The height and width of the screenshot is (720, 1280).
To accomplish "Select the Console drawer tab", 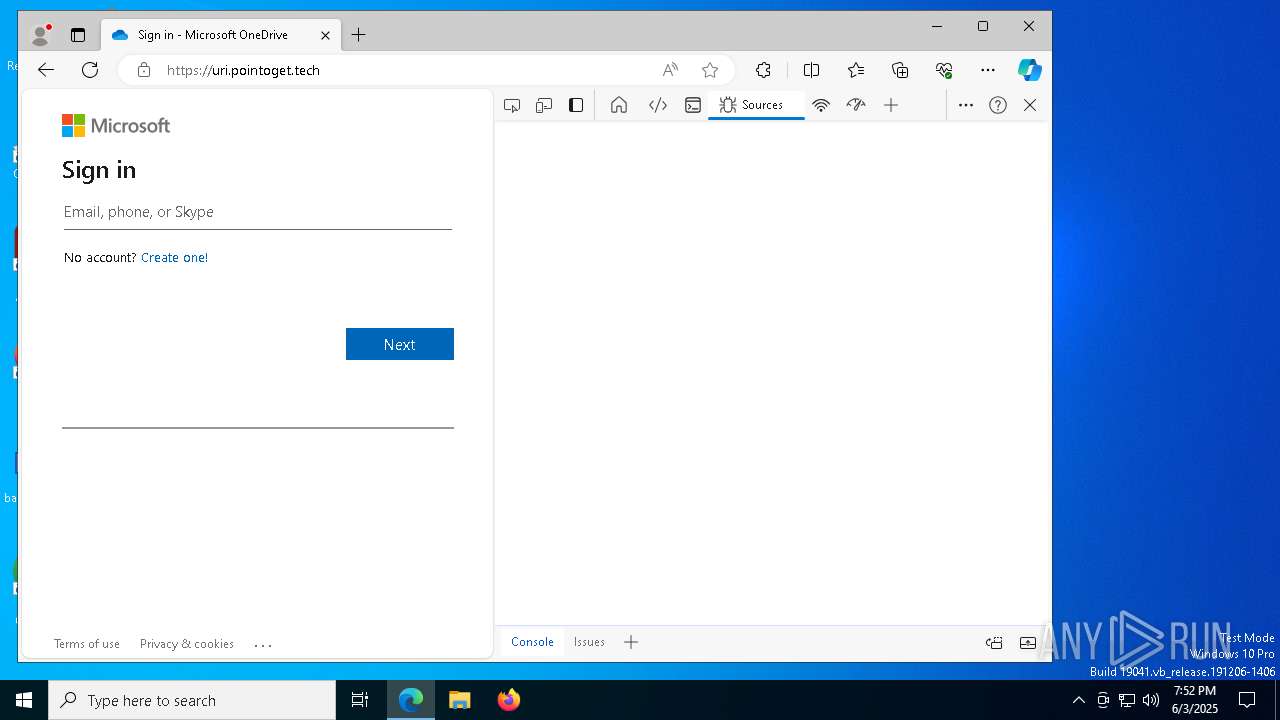I will pyautogui.click(x=532, y=642).
